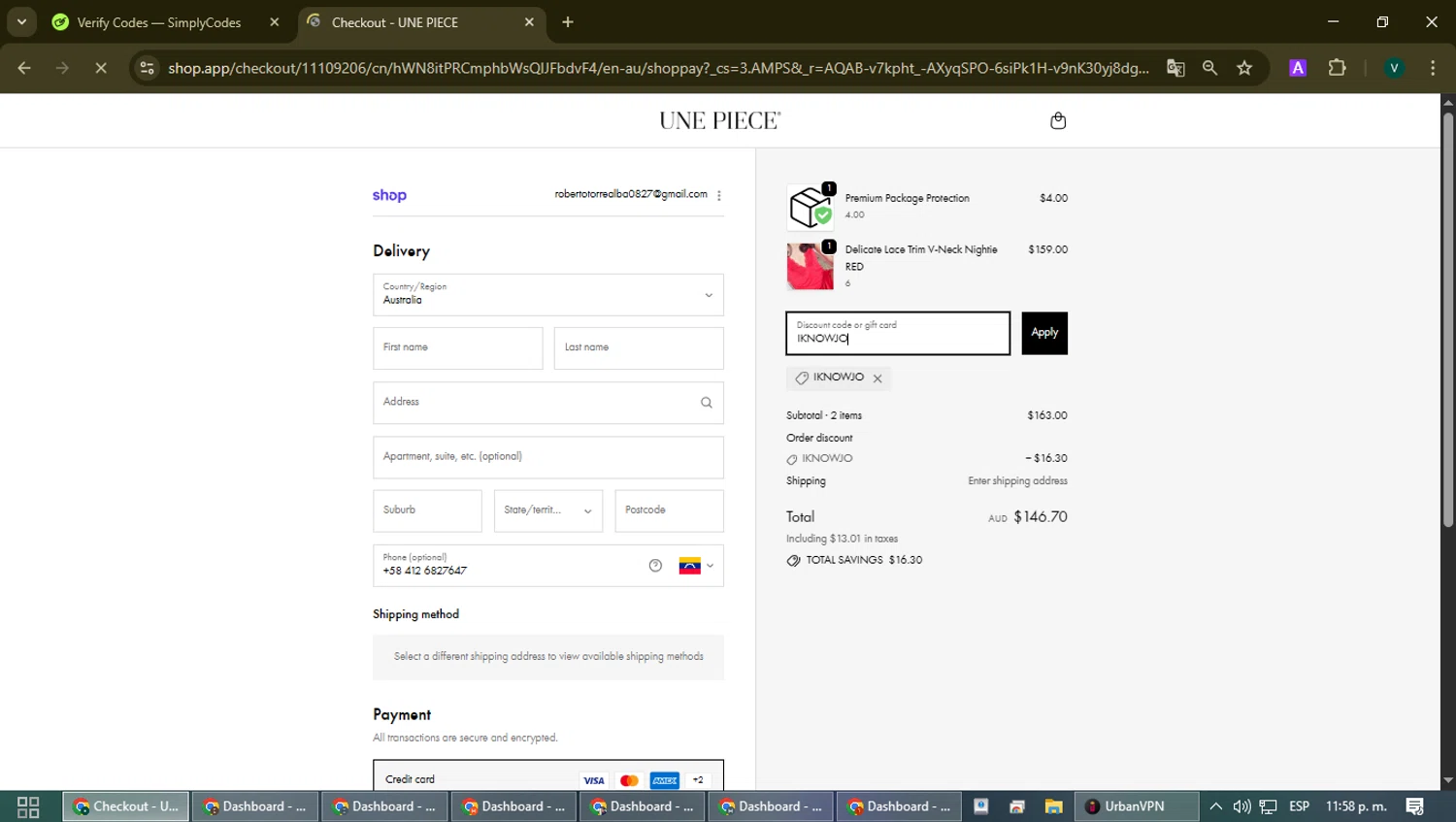Click the Apartment, suite optional field
The height and width of the screenshot is (822, 1456).
click(548, 457)
